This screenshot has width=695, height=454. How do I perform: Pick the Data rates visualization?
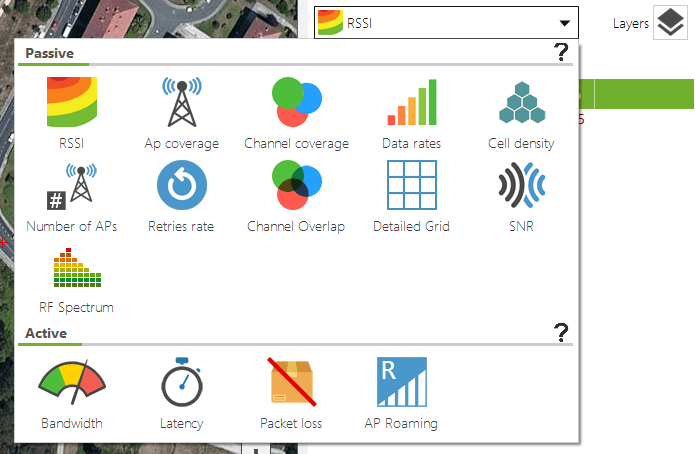(x=412, y=113)
